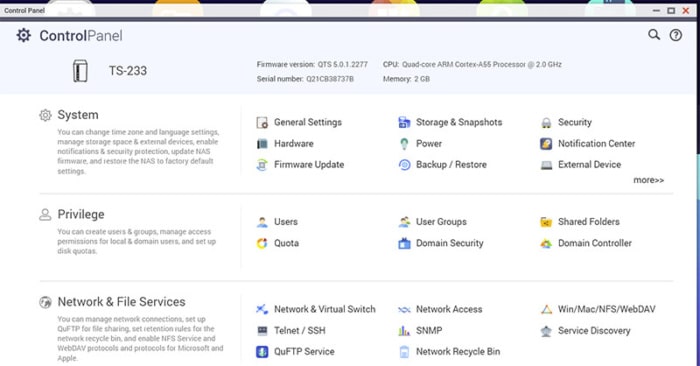Select the Privilege category heading

[81, 215]
